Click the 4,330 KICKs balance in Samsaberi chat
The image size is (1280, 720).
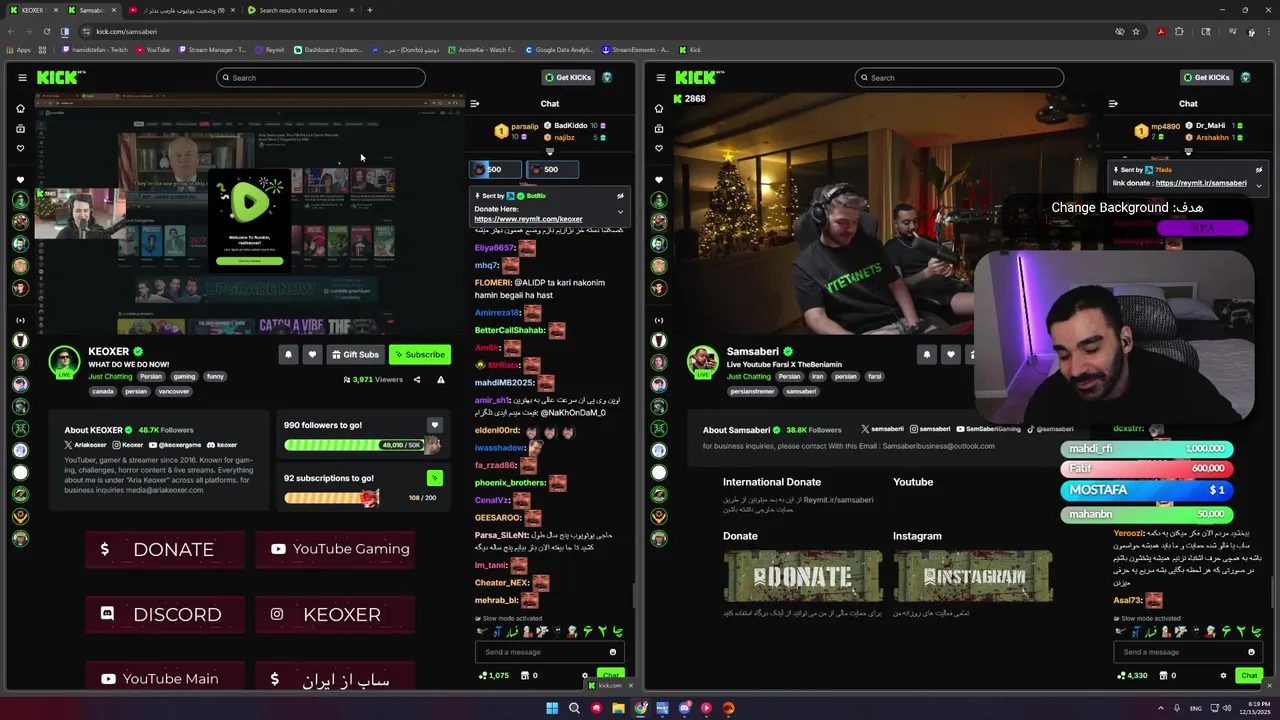(1131, 675)
